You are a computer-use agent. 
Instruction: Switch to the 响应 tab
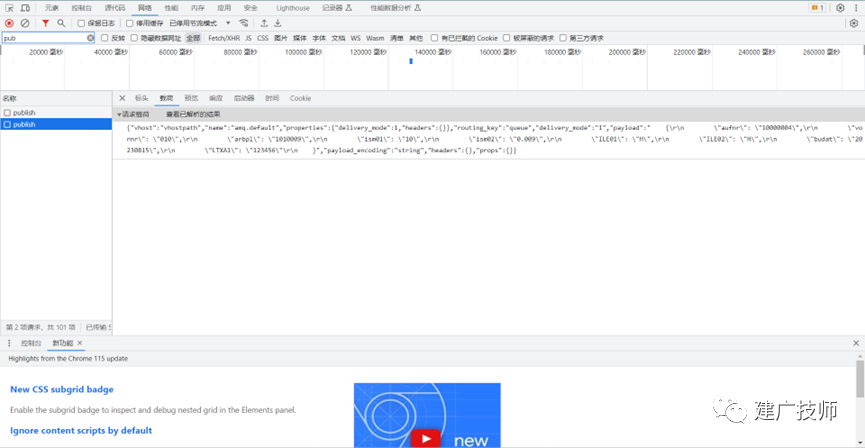216,98
